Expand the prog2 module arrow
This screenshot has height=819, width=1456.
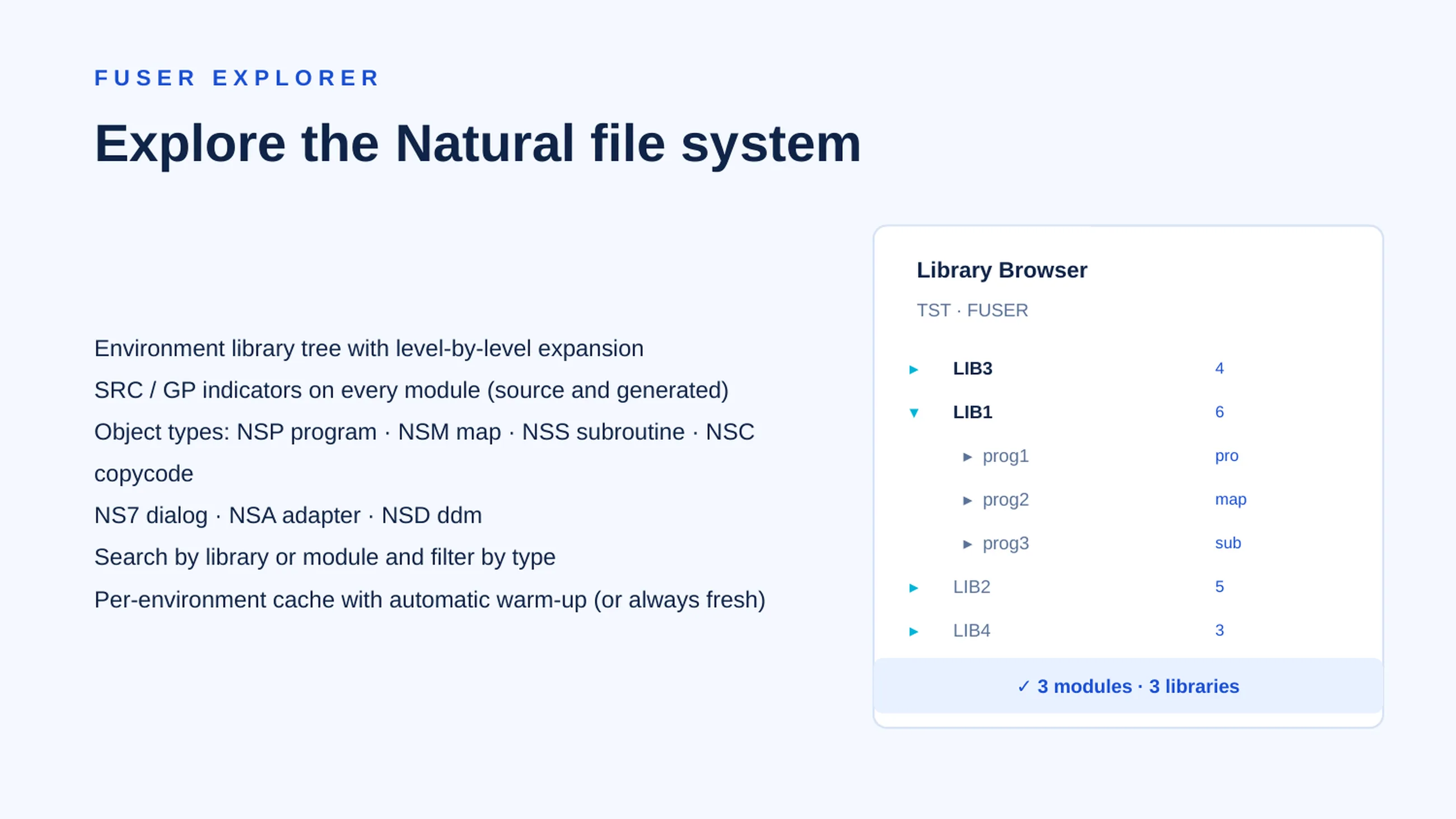coord(967,500)
